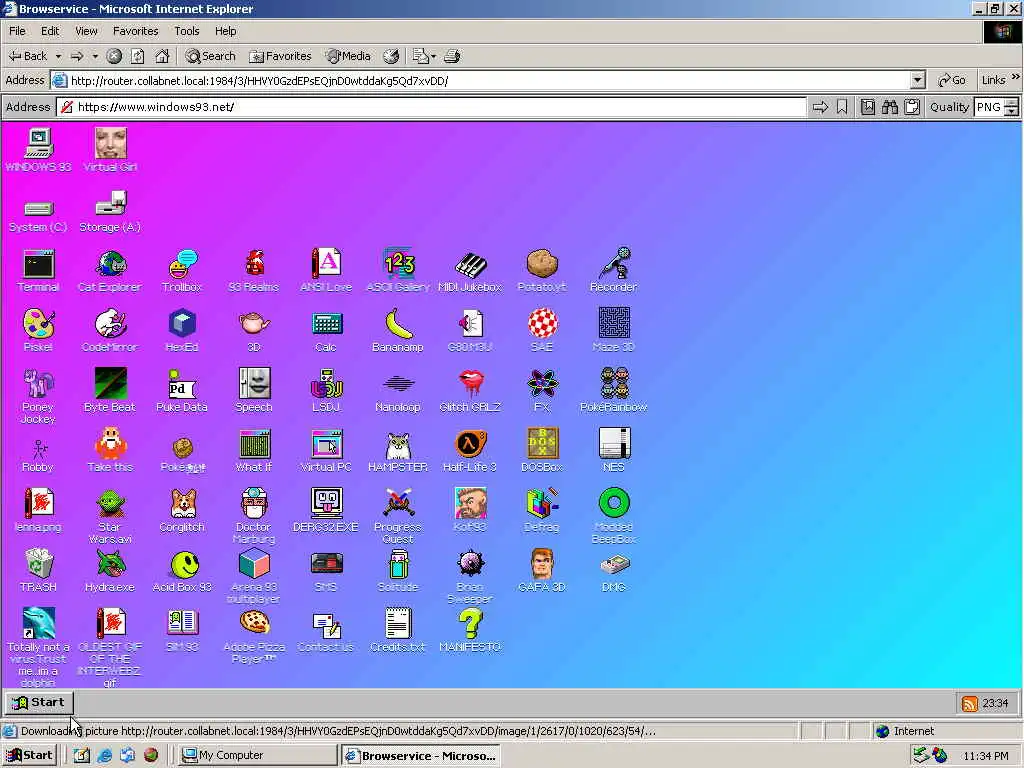
Task: Open the 93 Realms icon
Action: click(254, 270)
